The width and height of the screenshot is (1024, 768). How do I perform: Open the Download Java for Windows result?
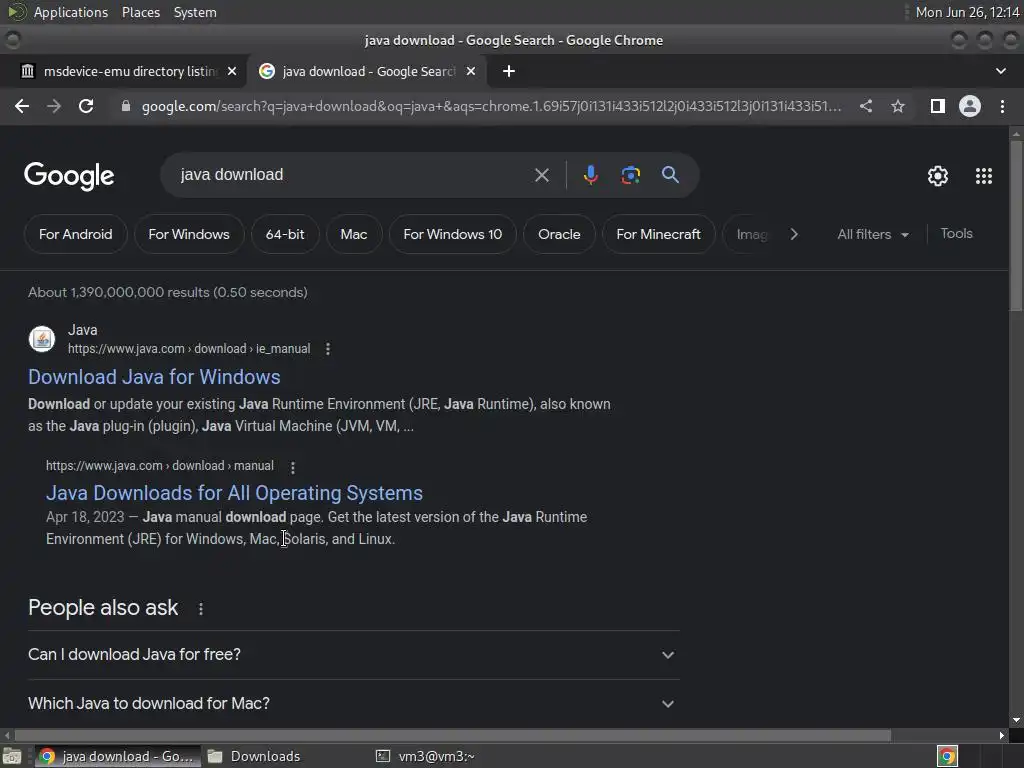[154, 377]
